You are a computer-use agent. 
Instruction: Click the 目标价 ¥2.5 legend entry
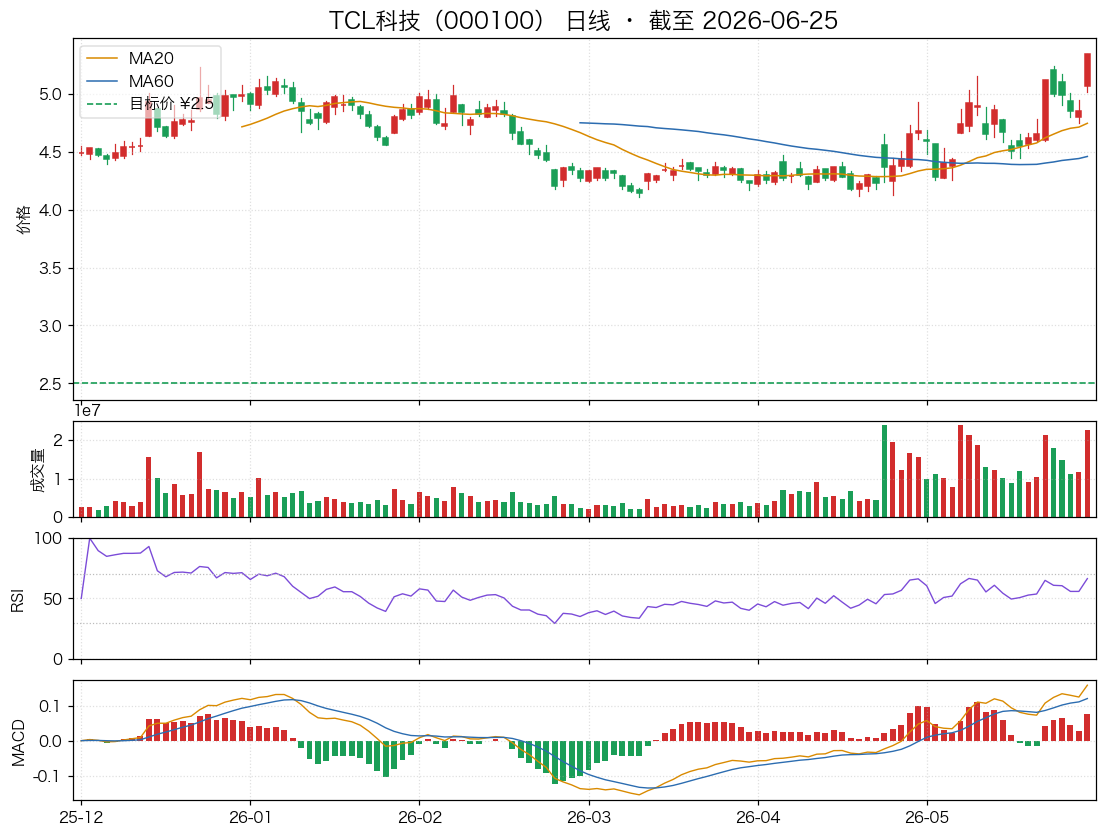coord(150,104)
